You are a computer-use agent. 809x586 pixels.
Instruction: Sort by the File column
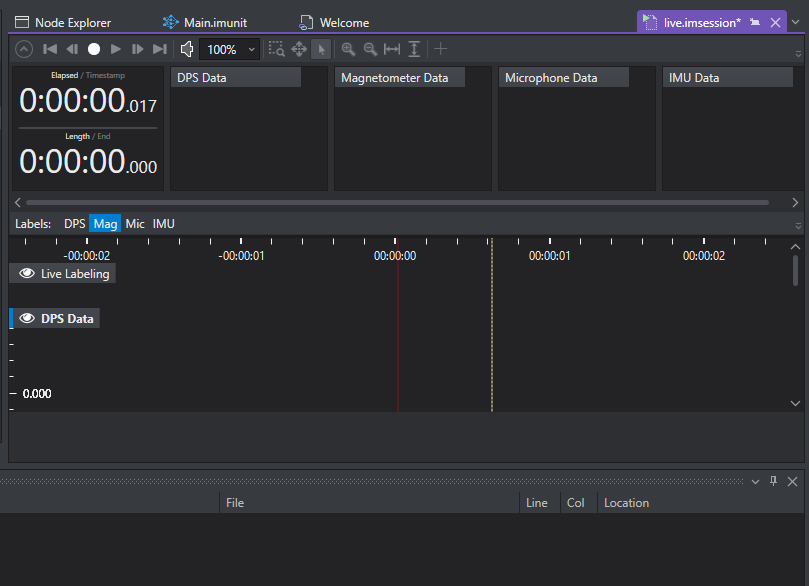coord(369,502)
